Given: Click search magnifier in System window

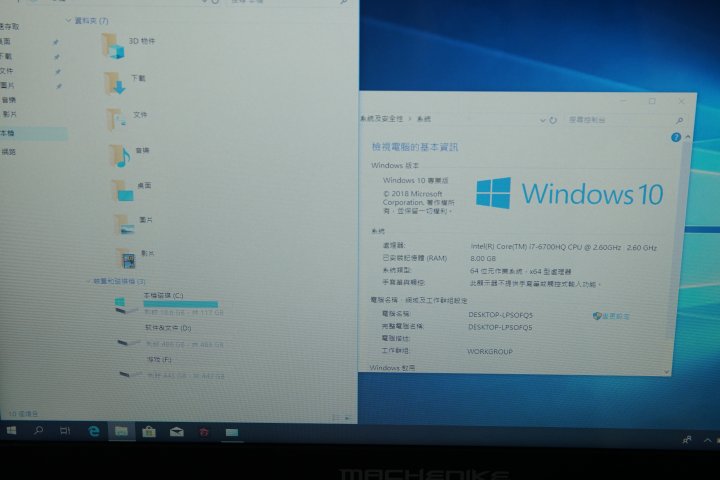Looking at the screenshot, I should (x=680, y=120).
